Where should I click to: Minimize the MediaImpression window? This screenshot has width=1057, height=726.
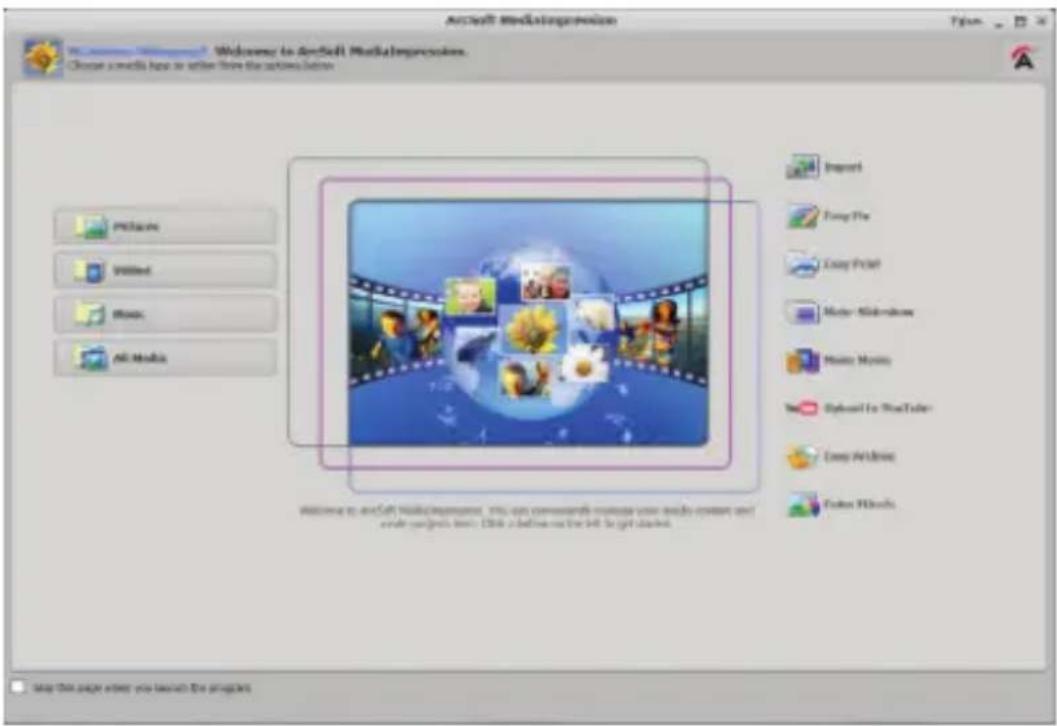point(998,23)
